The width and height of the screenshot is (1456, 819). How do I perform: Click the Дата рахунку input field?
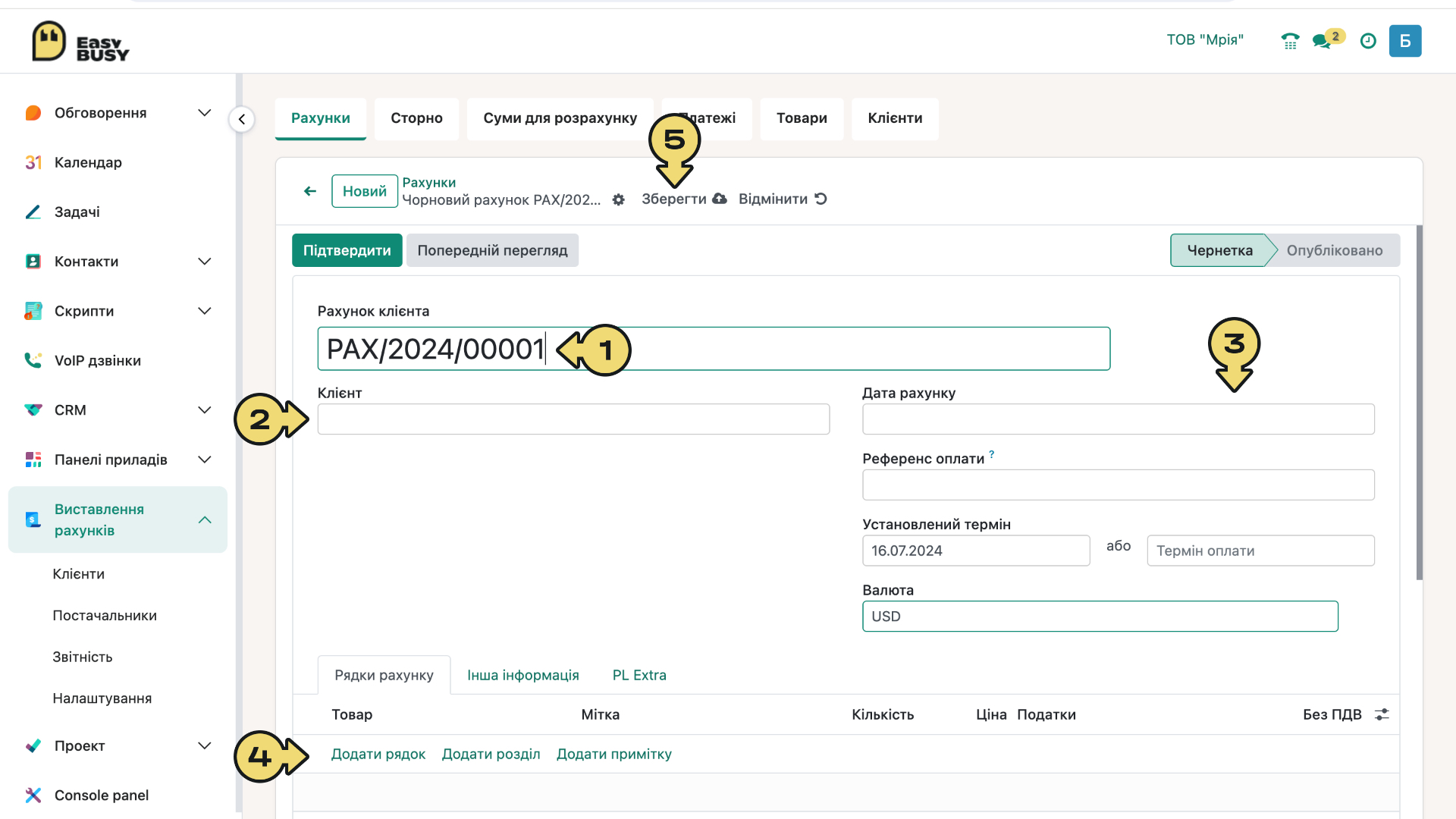(x=1118, y=419)
